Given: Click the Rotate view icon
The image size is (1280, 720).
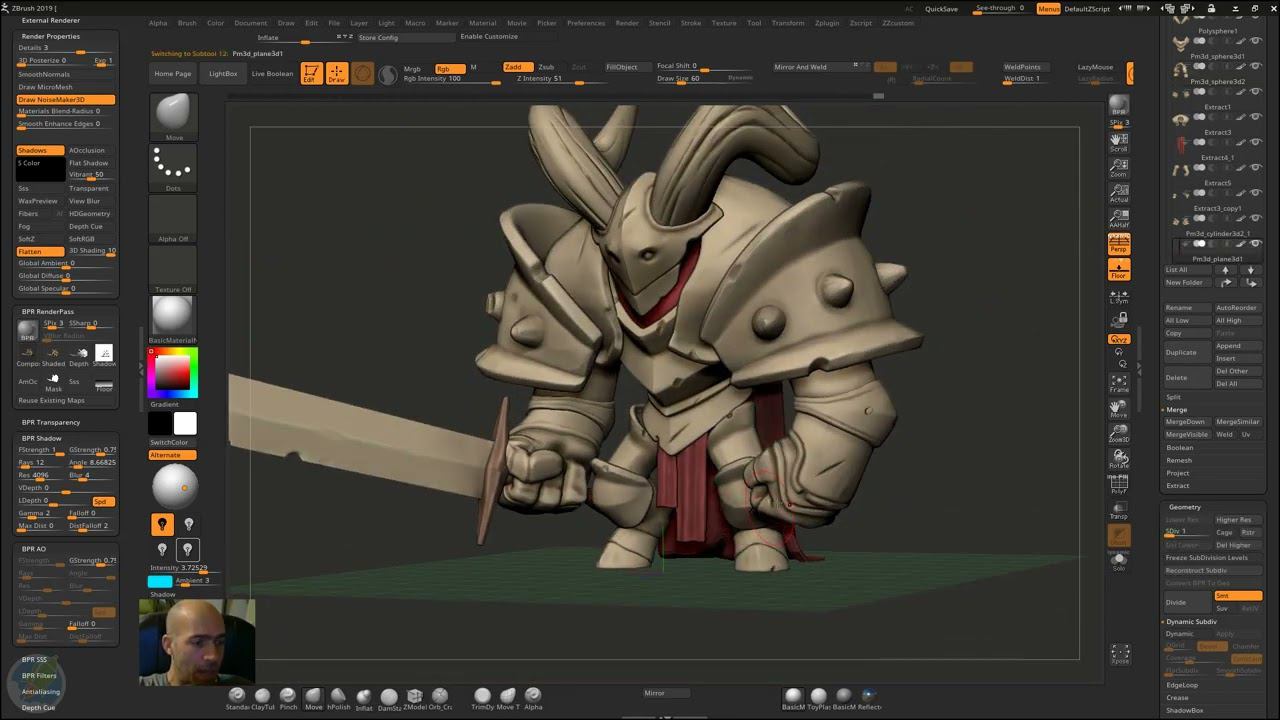Looking at the screenshot, I should pos(1119,458).
